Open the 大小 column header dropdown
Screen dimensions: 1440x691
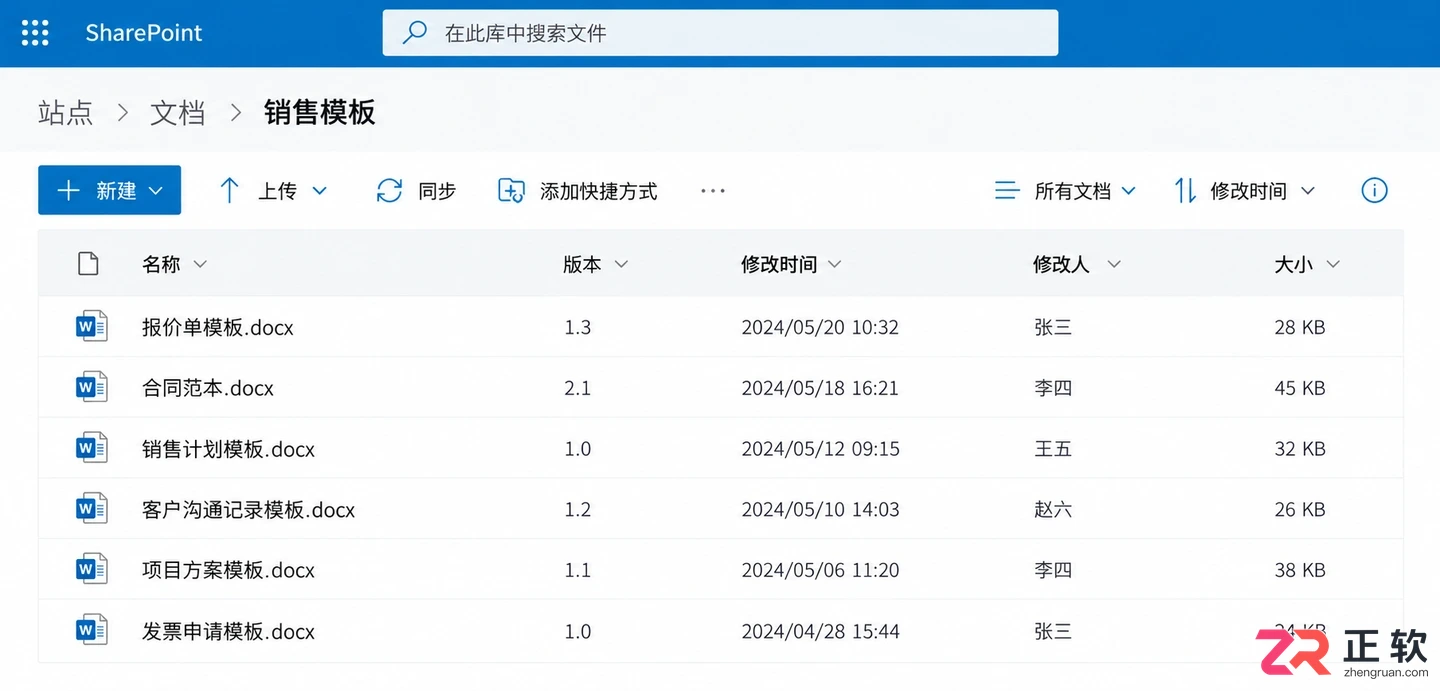click(x=1333, y=264)
